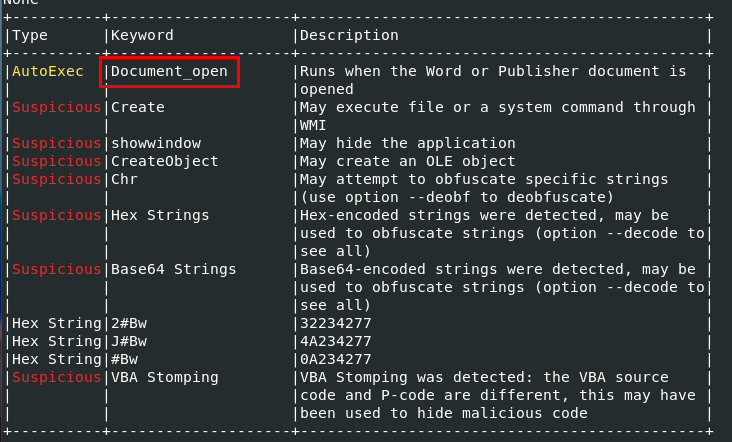This screenshot has width=732, height=442.
Task: Click the Chr keyword entry
Action: point(123,180)
